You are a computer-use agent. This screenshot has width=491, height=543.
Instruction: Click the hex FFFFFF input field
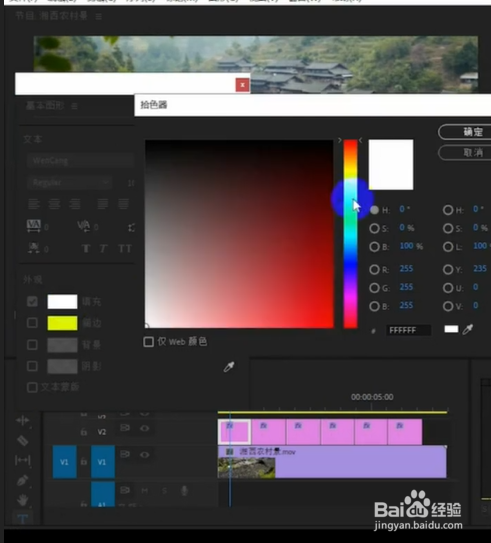click(x=409, y=330)
